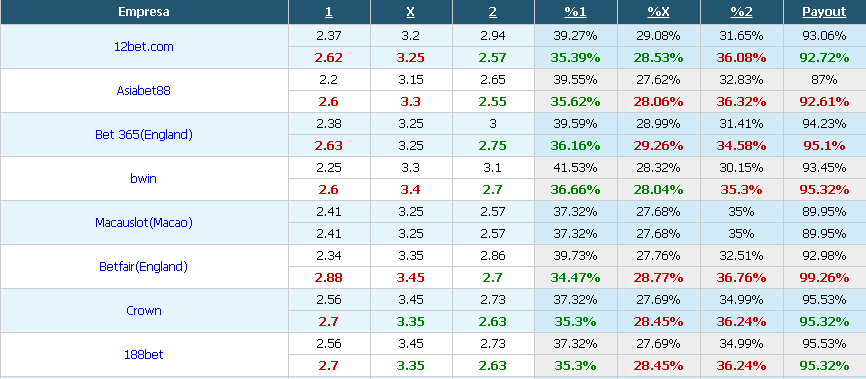Sort table by column 2 header
This screenshot has height=379, width=866.
(493, 12)
